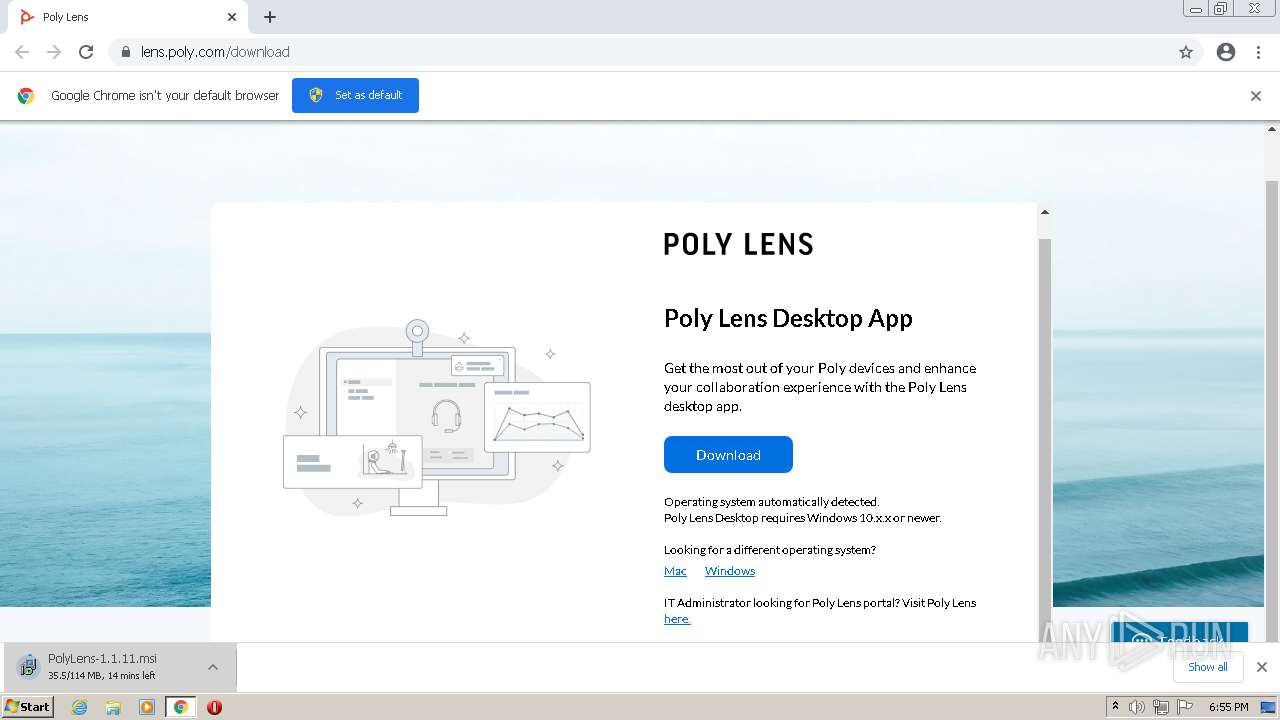
Task: Show hidden system tray icons
Action: pos(1116,706)
